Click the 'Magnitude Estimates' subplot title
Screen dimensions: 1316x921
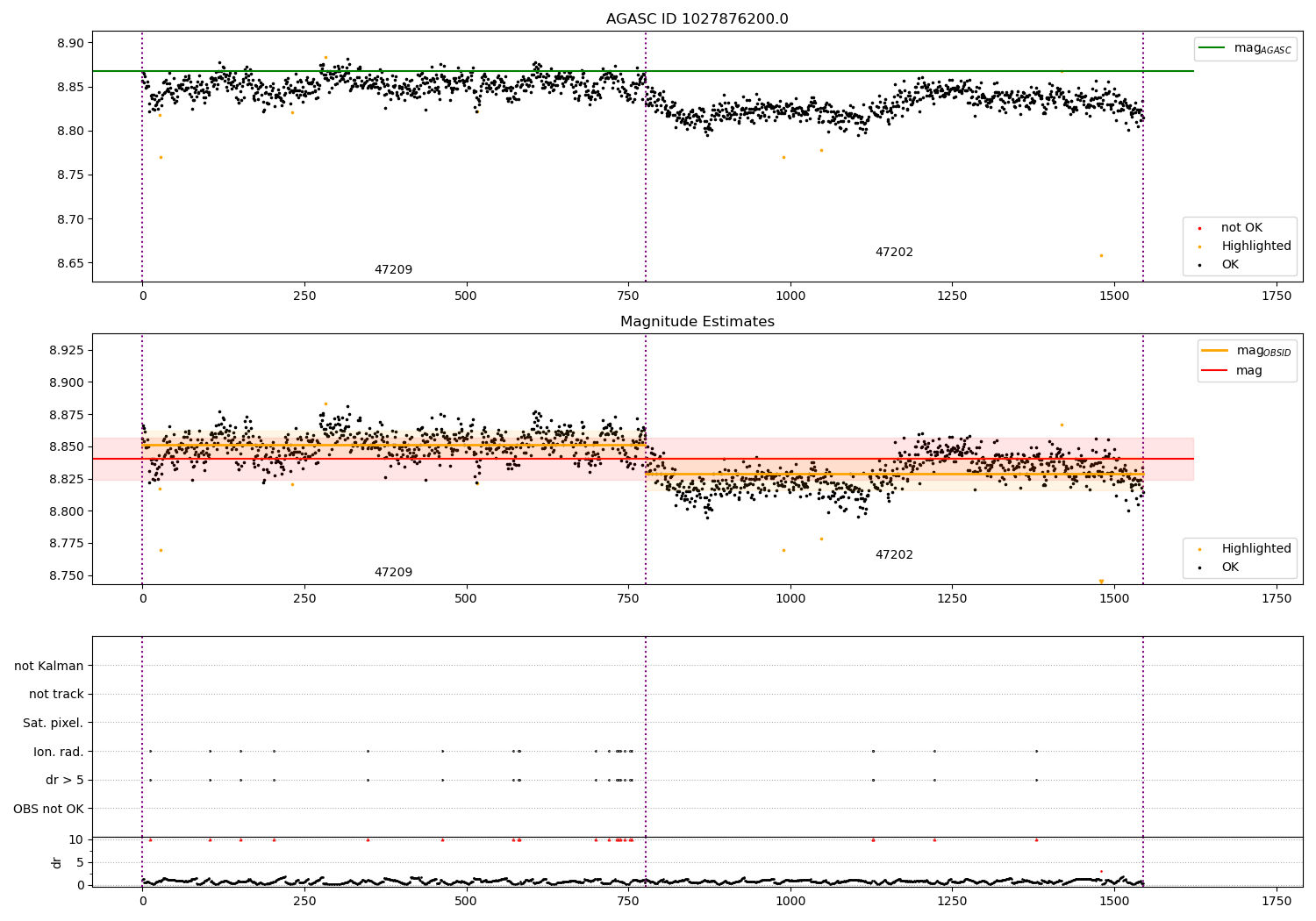point(697,322)
